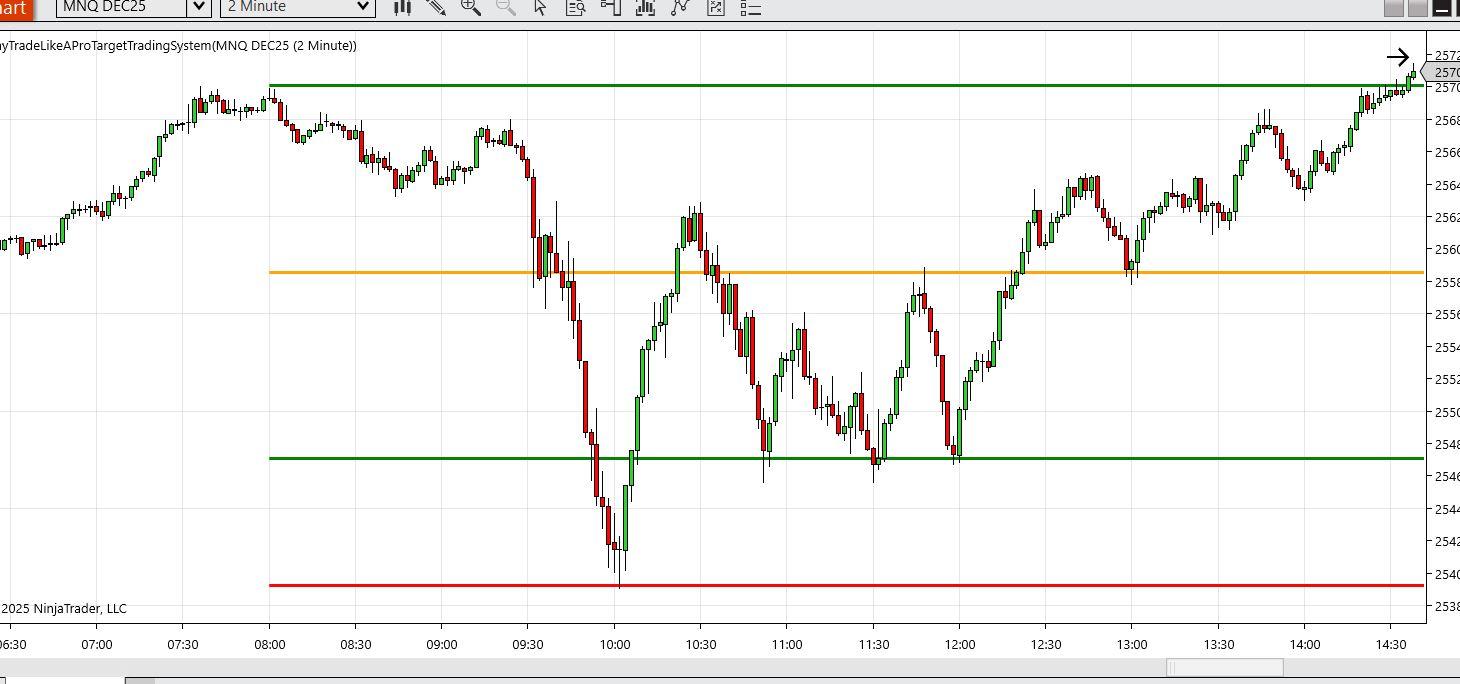Click the Chart tab label

pyautogui.click(x=14, y=8)
